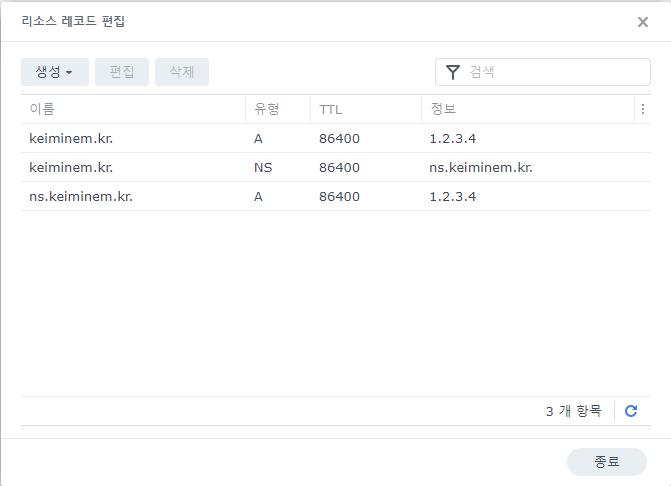Image resolution: width=671 pixels, height=486 pixels.
Task: Click the refresh icon beside item count
Action: click(630, 411)
